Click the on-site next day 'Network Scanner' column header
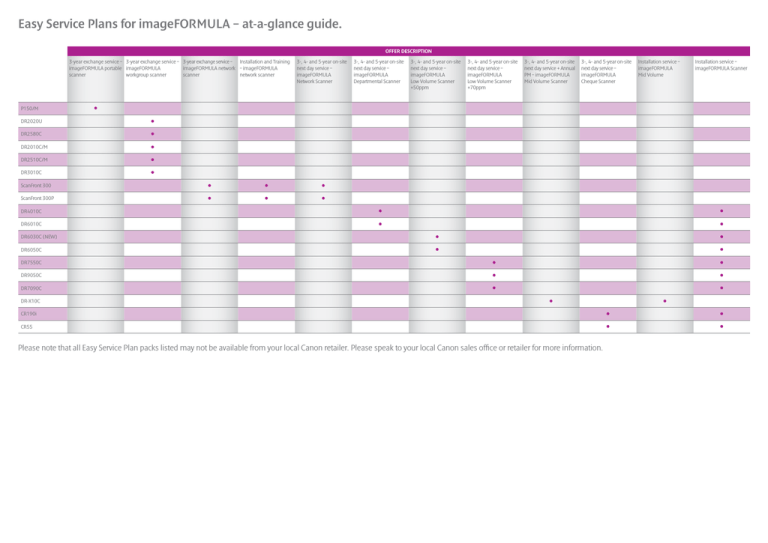The width and height of the screenshot is (768, 543). 323,71
